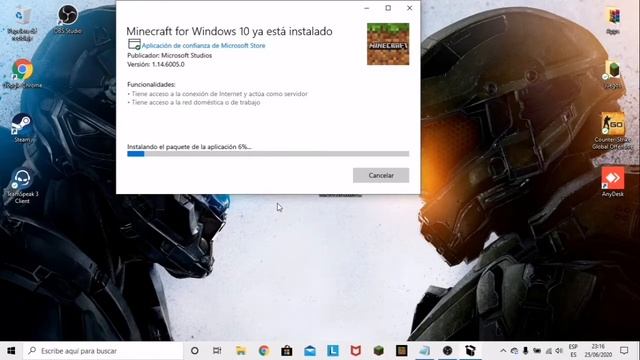The image size is (640, 360).
Task: Minimize the installer window
Action: (367, 8)
